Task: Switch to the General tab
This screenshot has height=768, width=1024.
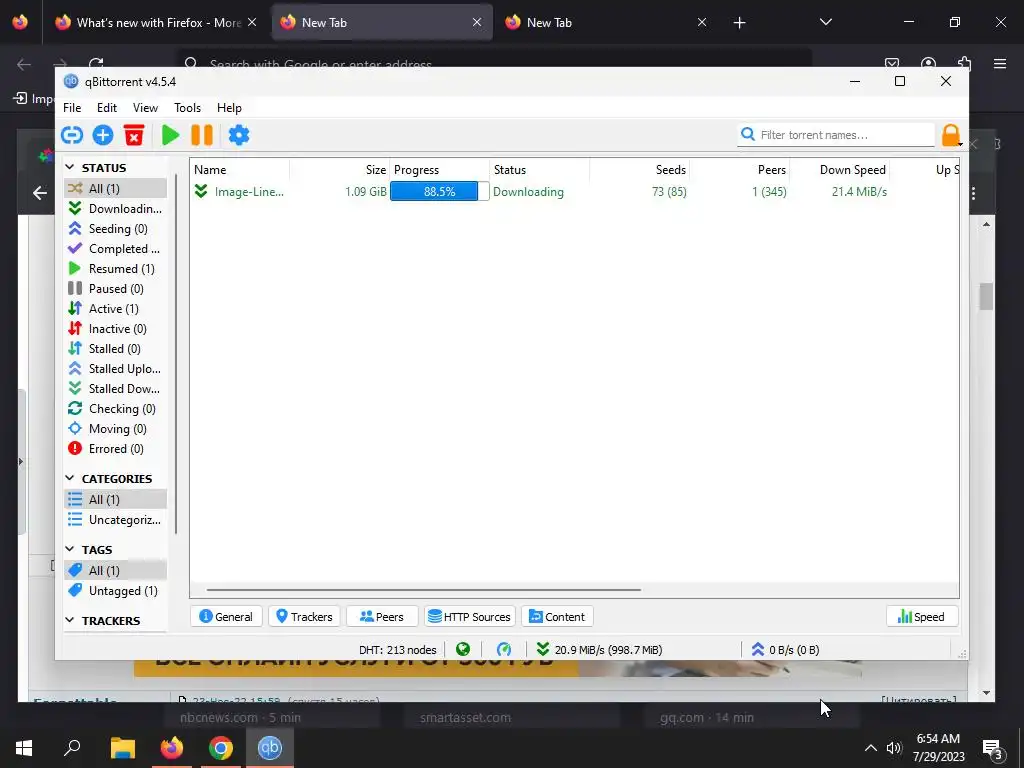Action: coord(226,616)
